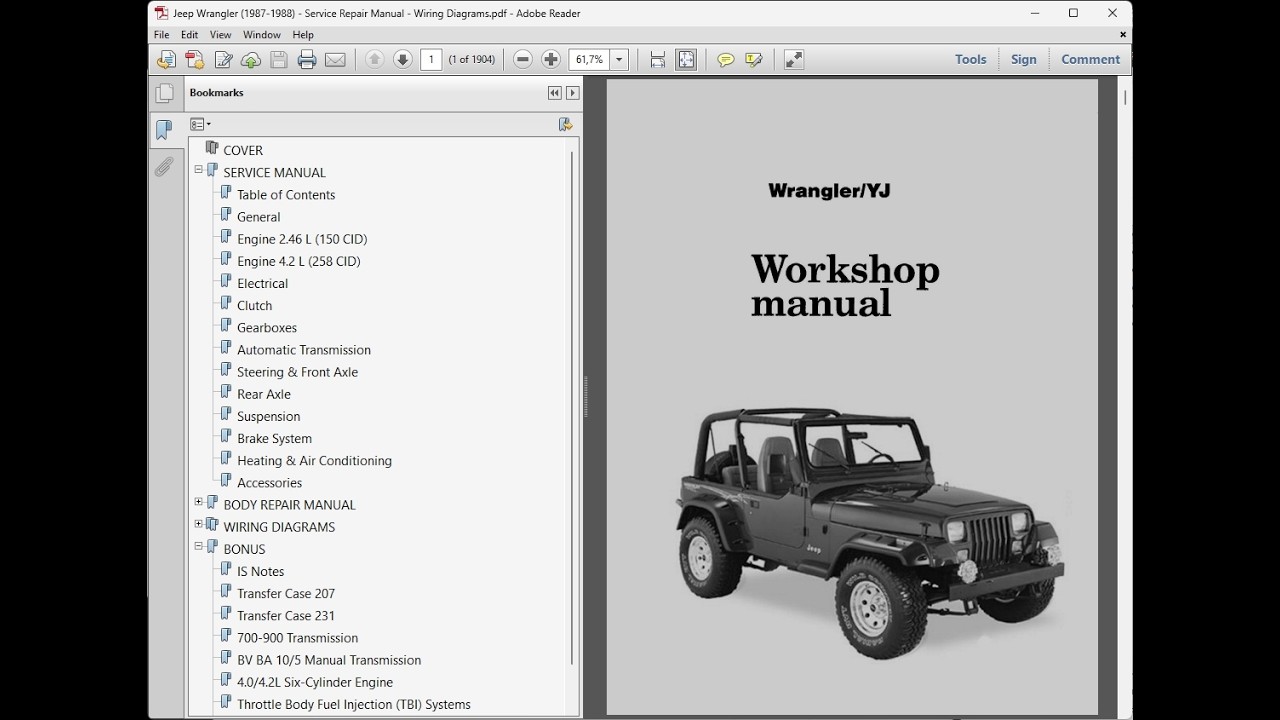Open the Attachments paperclip panel
The width and height of the screenshot is (1280, 720).
pyautogui.click(x=164, y=167)
